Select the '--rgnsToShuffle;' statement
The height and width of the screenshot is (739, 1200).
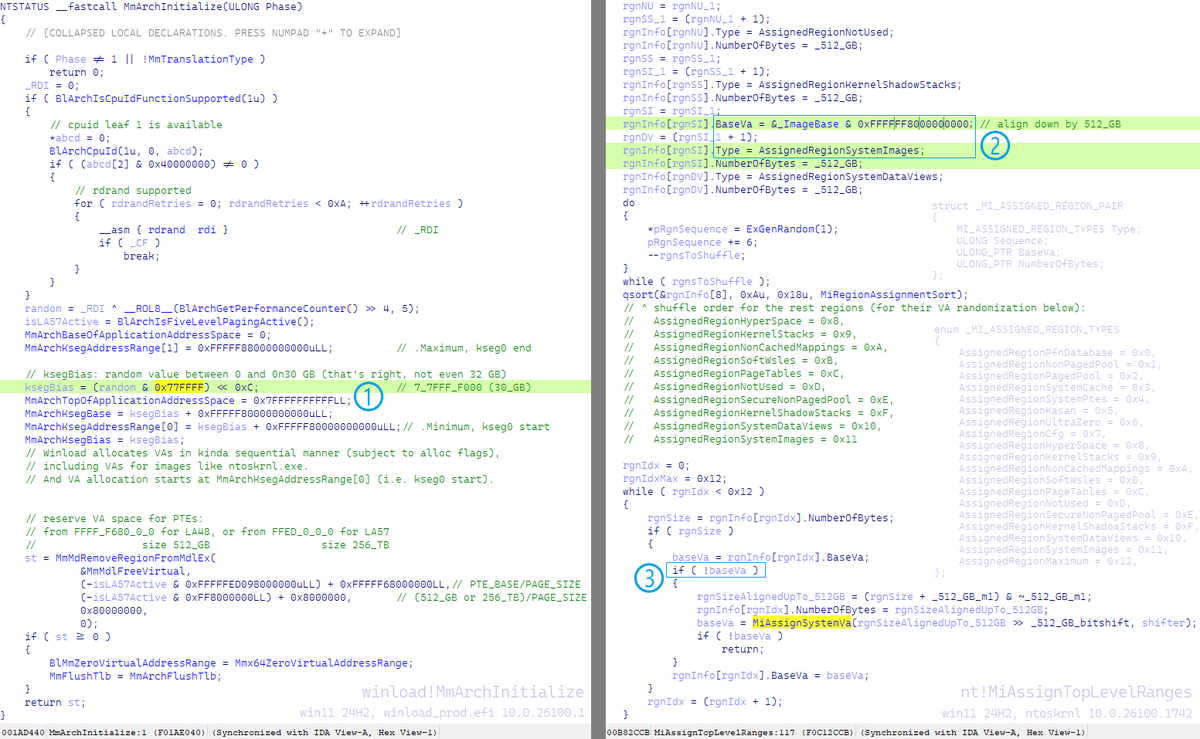[x=695, y=255]
